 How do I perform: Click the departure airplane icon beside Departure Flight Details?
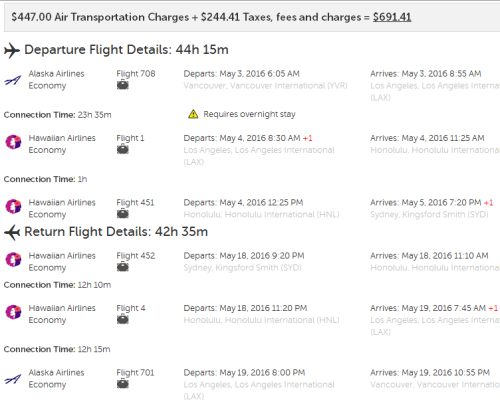click(12, 50)
